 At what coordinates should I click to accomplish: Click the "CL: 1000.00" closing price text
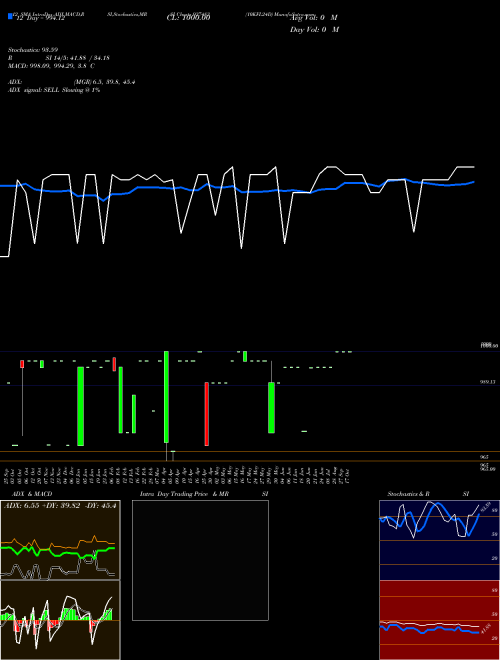pos(188,17)
